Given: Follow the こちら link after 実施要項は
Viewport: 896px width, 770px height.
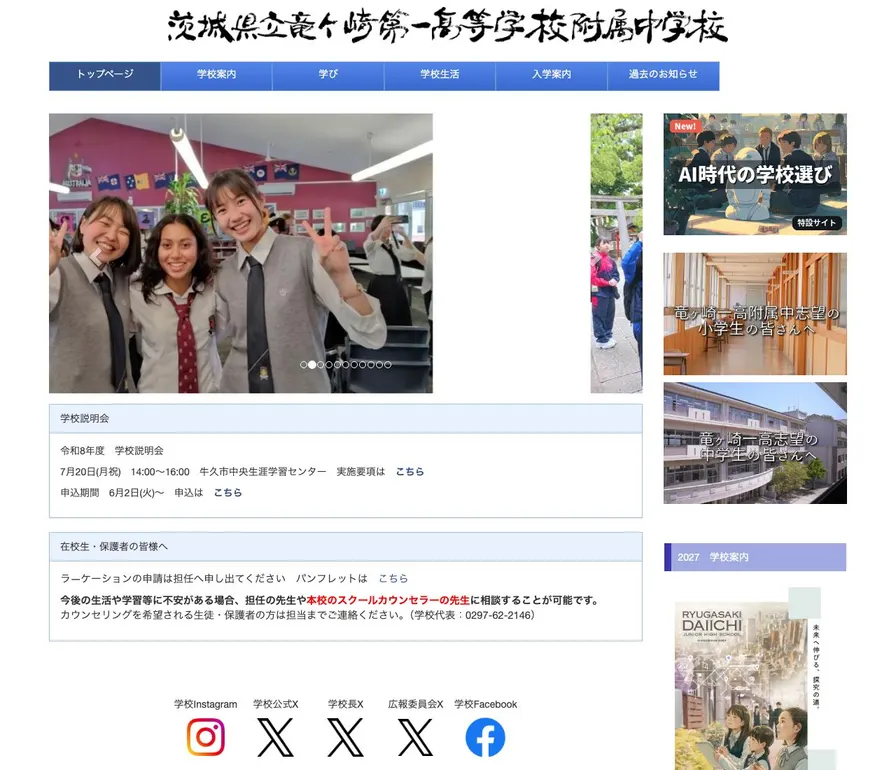Looking at the screenshot, I should click(410, 472).
